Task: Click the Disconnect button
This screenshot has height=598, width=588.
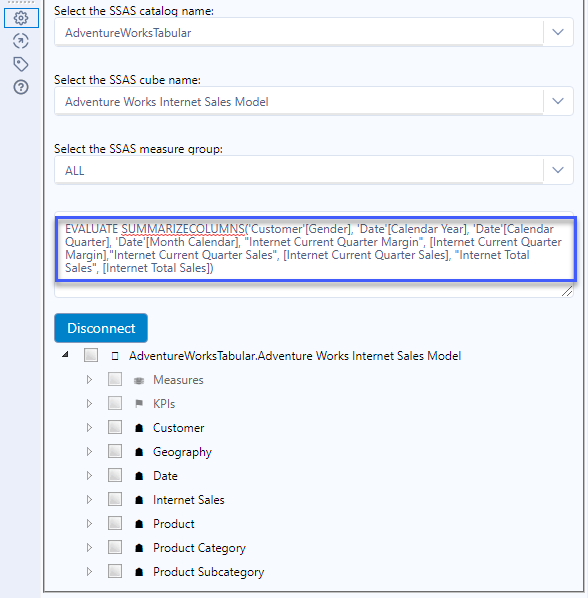Action: point(101,328)
